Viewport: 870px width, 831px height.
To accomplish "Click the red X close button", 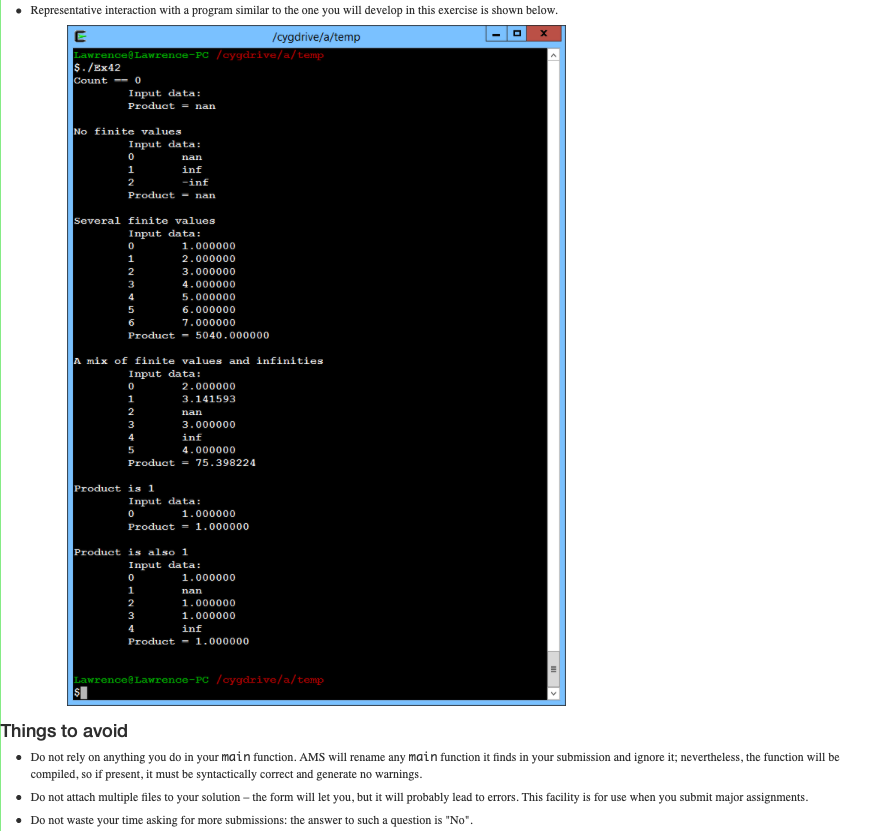I will click(543, 33).
